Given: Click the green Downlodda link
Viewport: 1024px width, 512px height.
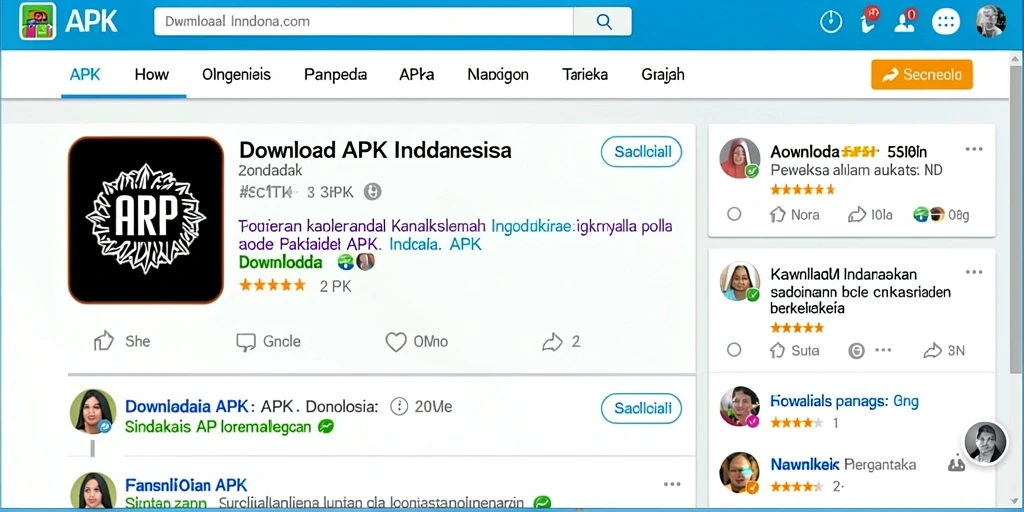Looking at the screenshot, I should 280,263.
